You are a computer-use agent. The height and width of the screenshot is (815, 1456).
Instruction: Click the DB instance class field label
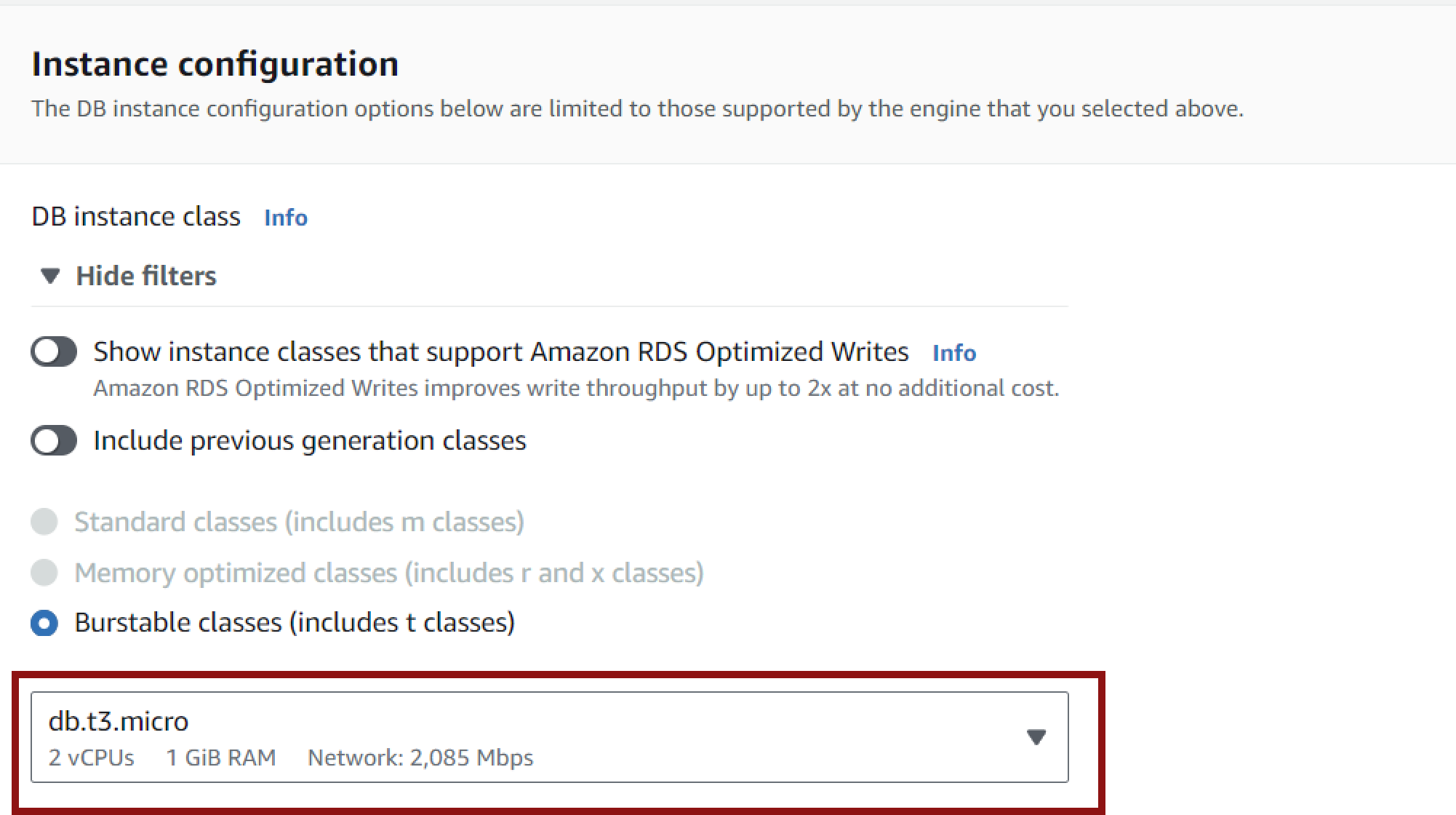click(136, 217)
